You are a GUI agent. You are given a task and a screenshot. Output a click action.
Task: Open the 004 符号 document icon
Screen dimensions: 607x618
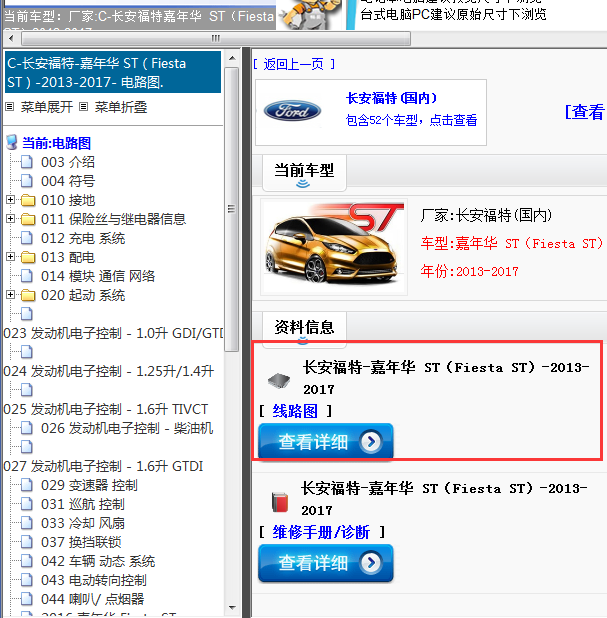(27, 181)
